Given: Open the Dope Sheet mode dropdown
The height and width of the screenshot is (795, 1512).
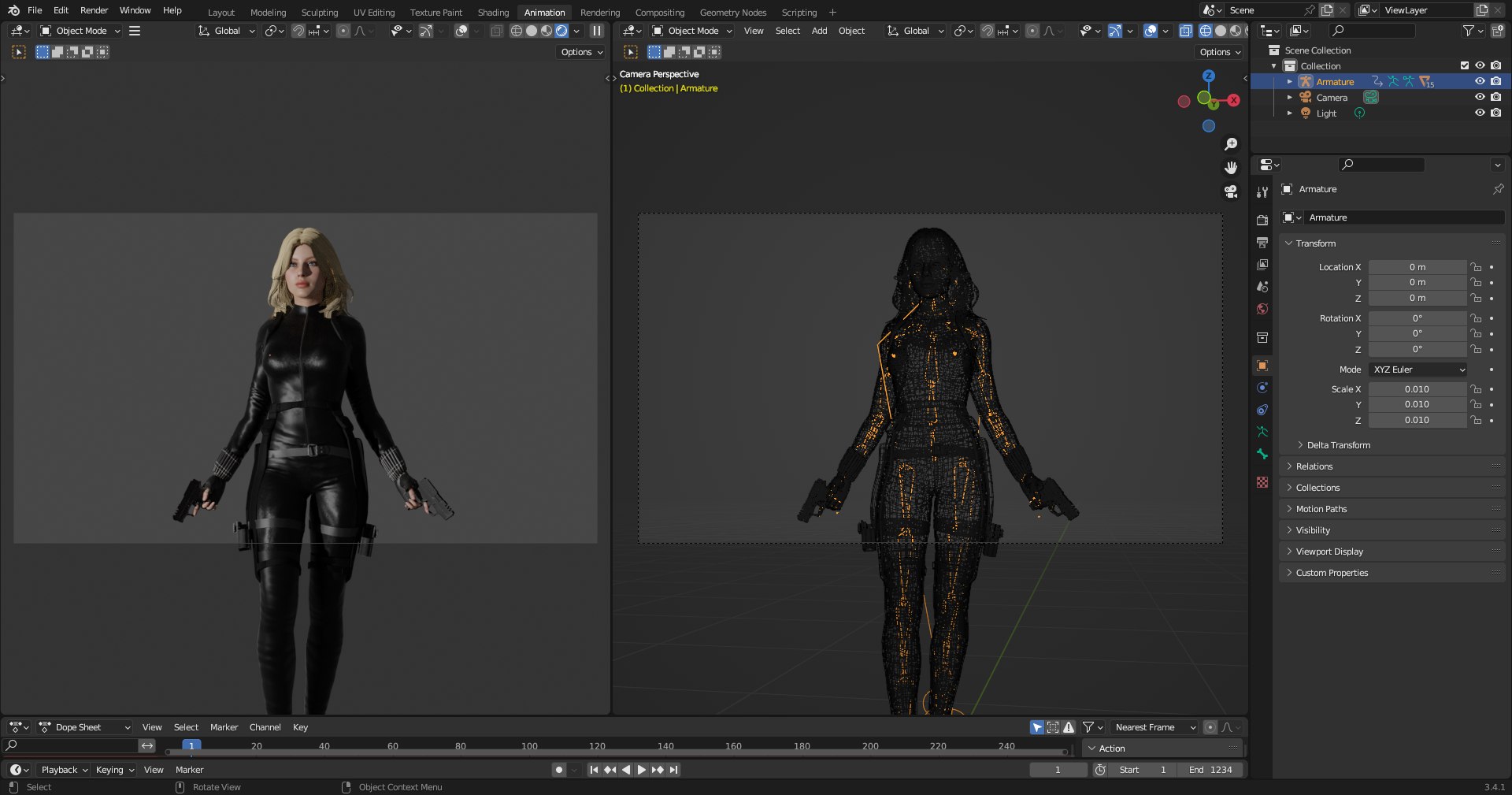Looking at the screenshot, I should click(84, 727).
